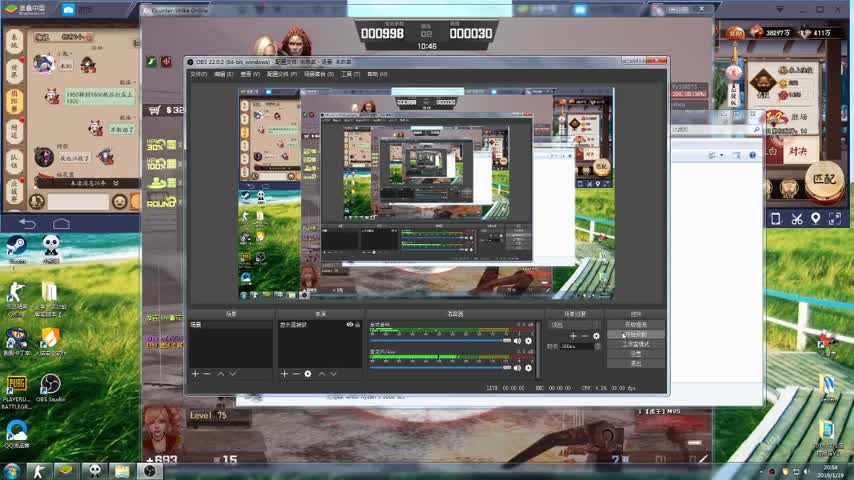This screenshot has width=854, height=480.
Task: Select the first chat channel tab in game sidebar
Action: pos(14,42)
